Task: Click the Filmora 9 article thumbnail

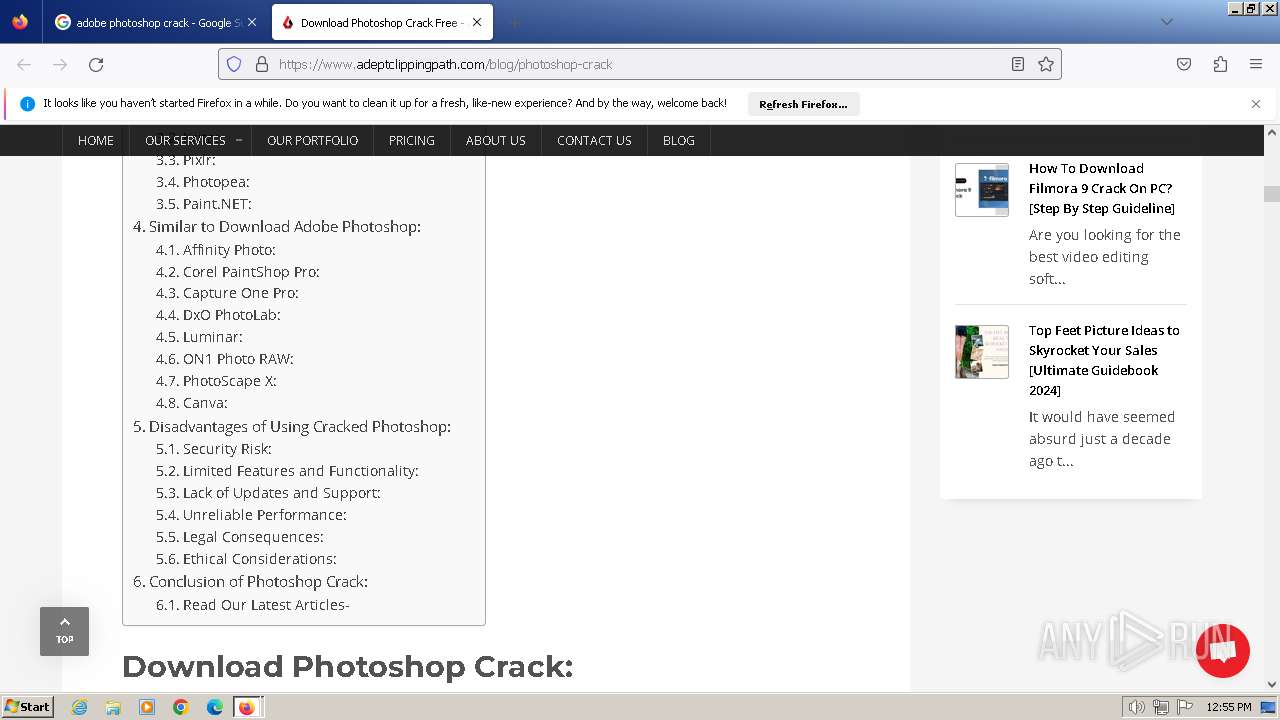Action: [982, 190]
